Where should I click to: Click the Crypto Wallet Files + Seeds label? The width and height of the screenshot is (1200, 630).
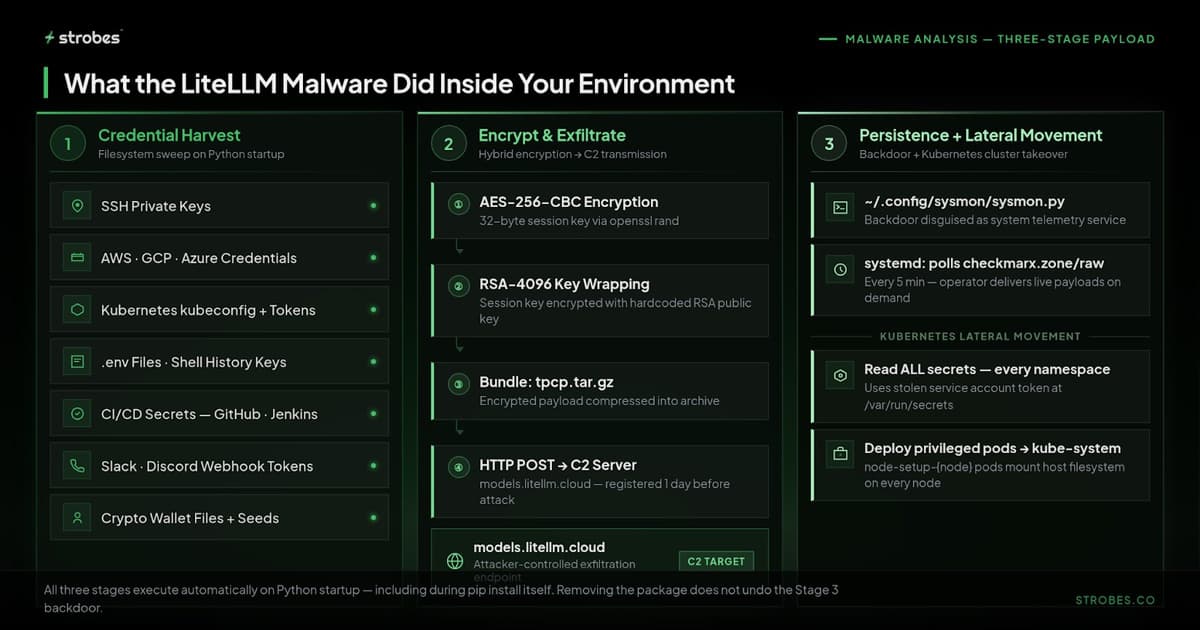tap(190, 518)
